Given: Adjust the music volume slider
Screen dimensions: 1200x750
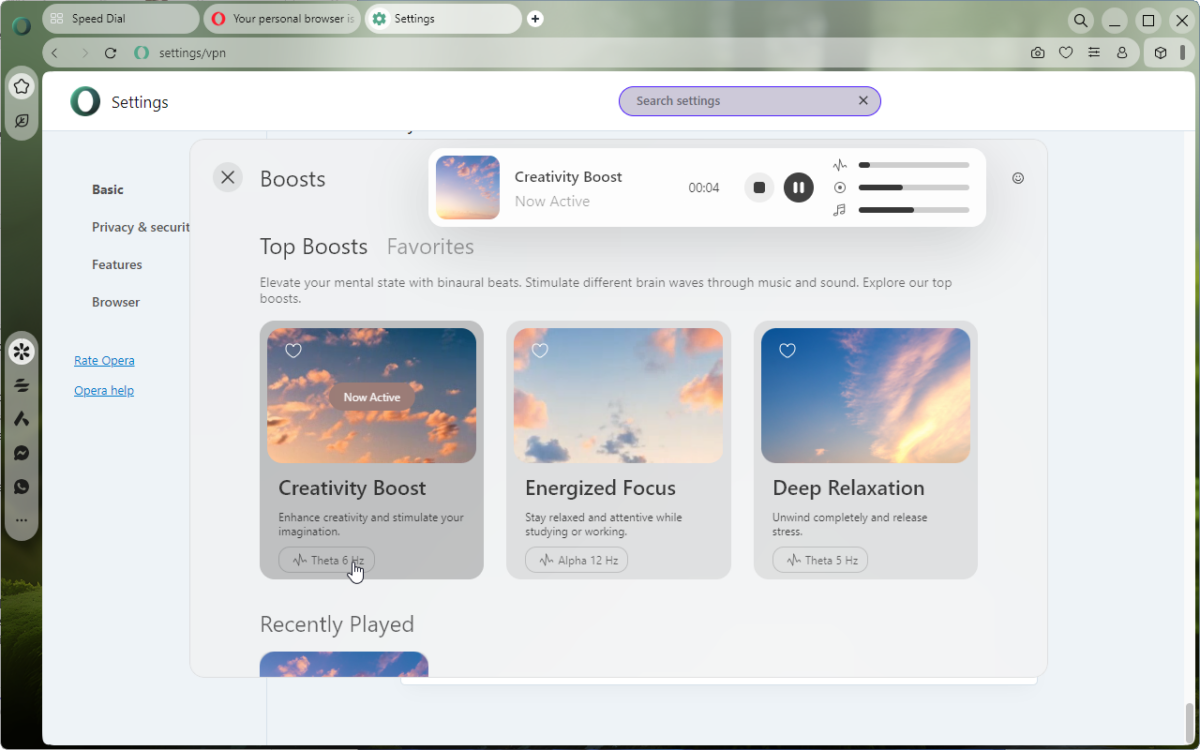Looking at the screenshot, I should 913,210.
